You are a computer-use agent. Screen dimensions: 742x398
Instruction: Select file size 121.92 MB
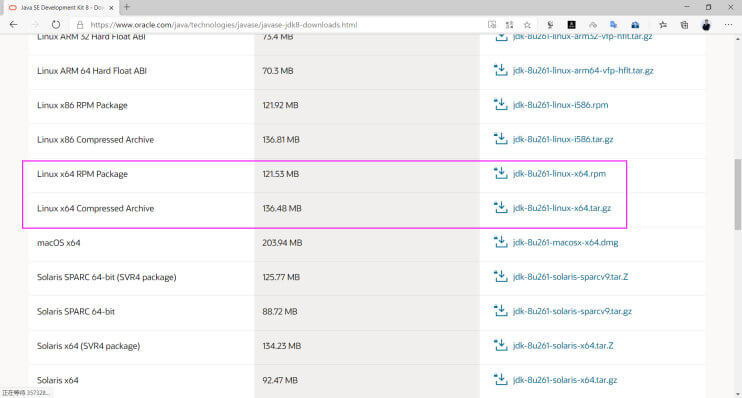coord(280,105)
